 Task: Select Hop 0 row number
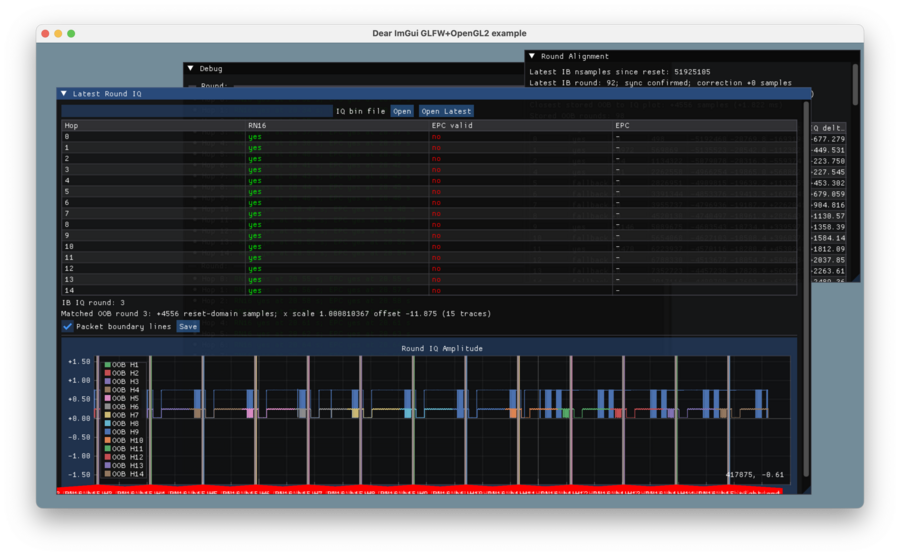[x=67, y=137]
